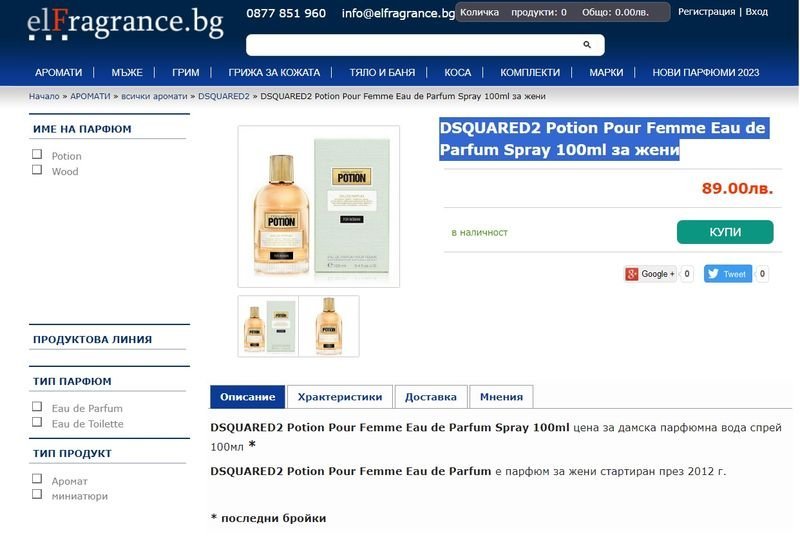Open the Мнения tab
This screenshot has height=551, width=800.
[x=502, y=397]
